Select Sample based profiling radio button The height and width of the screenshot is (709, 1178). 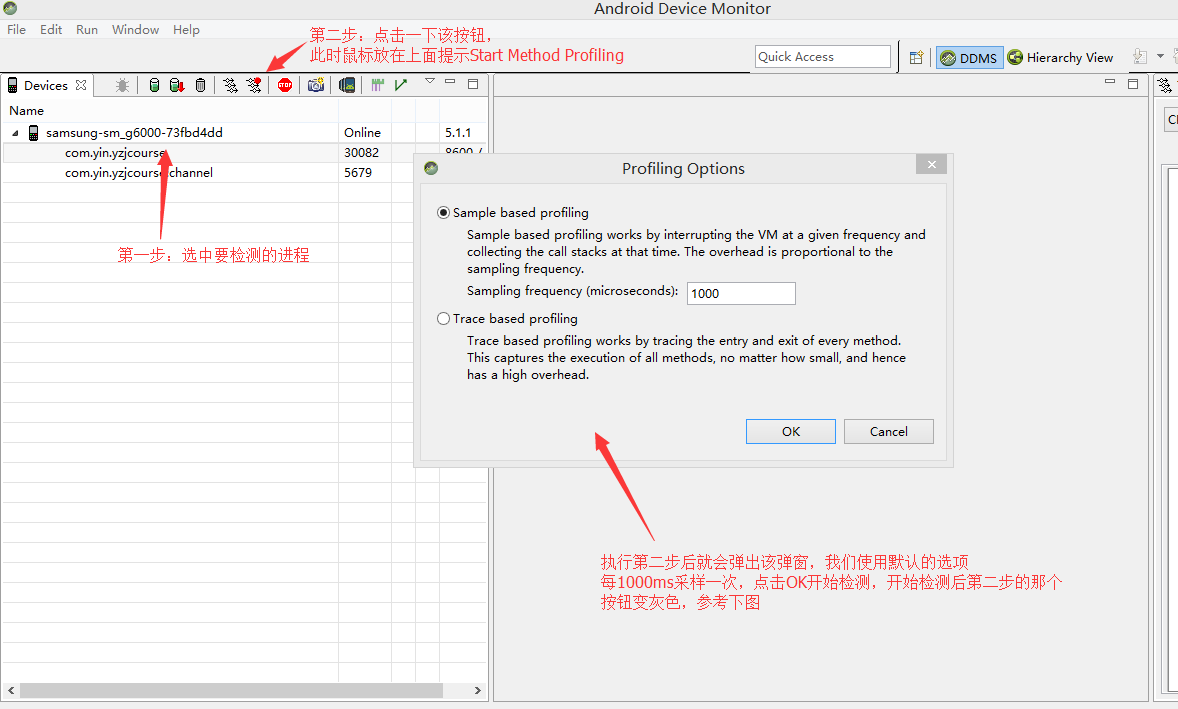tap(443, 213)
